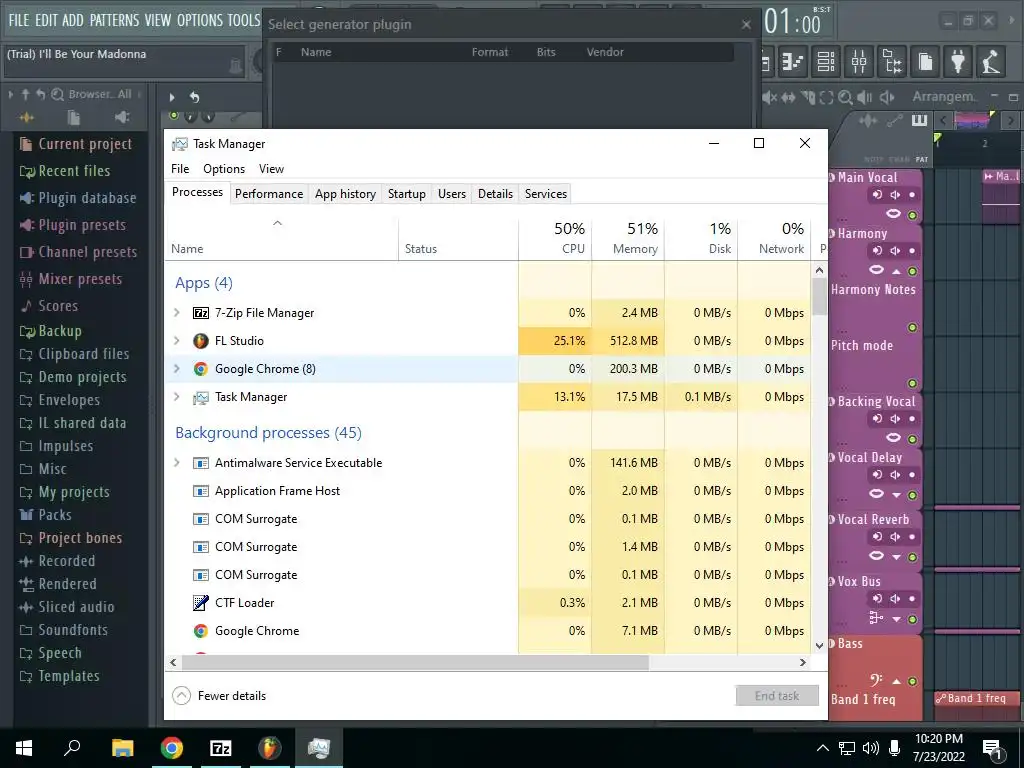
Task: Expand Antimalware Service Executable row
Action: [177, 463]
